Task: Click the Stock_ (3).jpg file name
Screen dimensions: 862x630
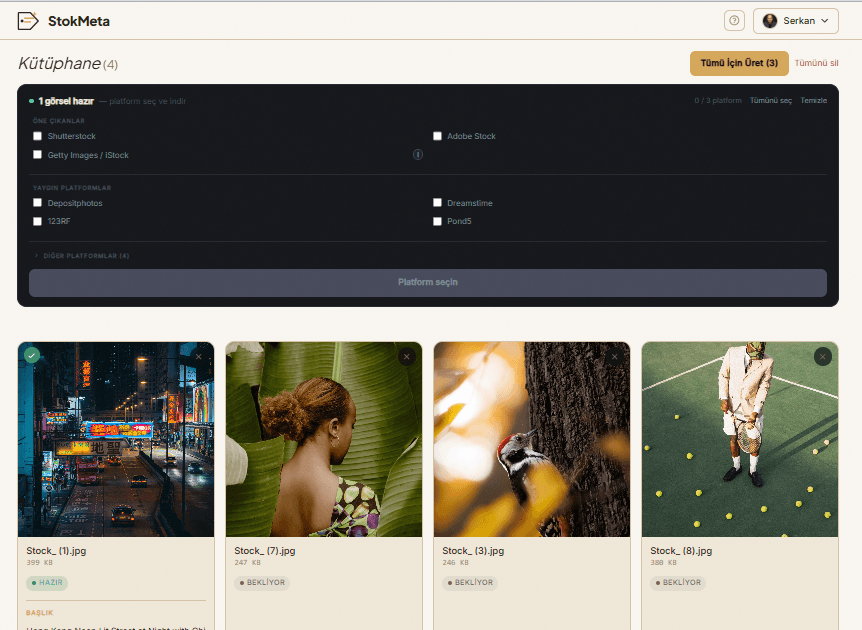Action: click(473, 551)
